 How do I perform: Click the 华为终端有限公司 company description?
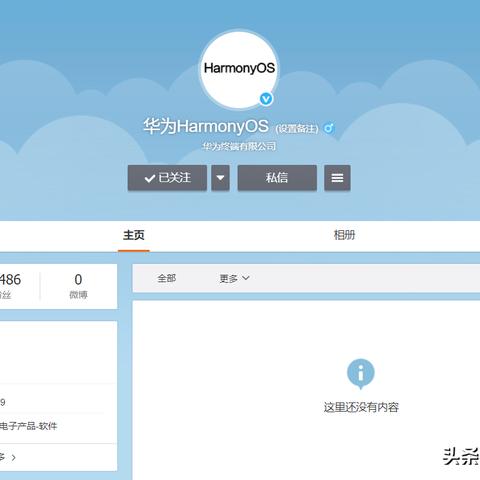pyautogui.click(x=239, y=146)
